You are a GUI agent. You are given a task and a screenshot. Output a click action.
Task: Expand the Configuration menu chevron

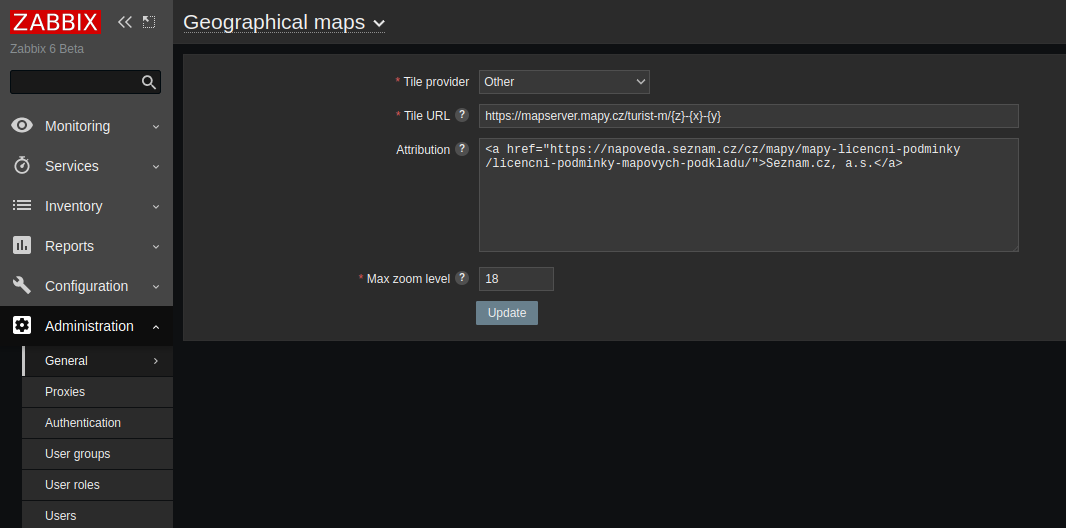click(156, 287)
